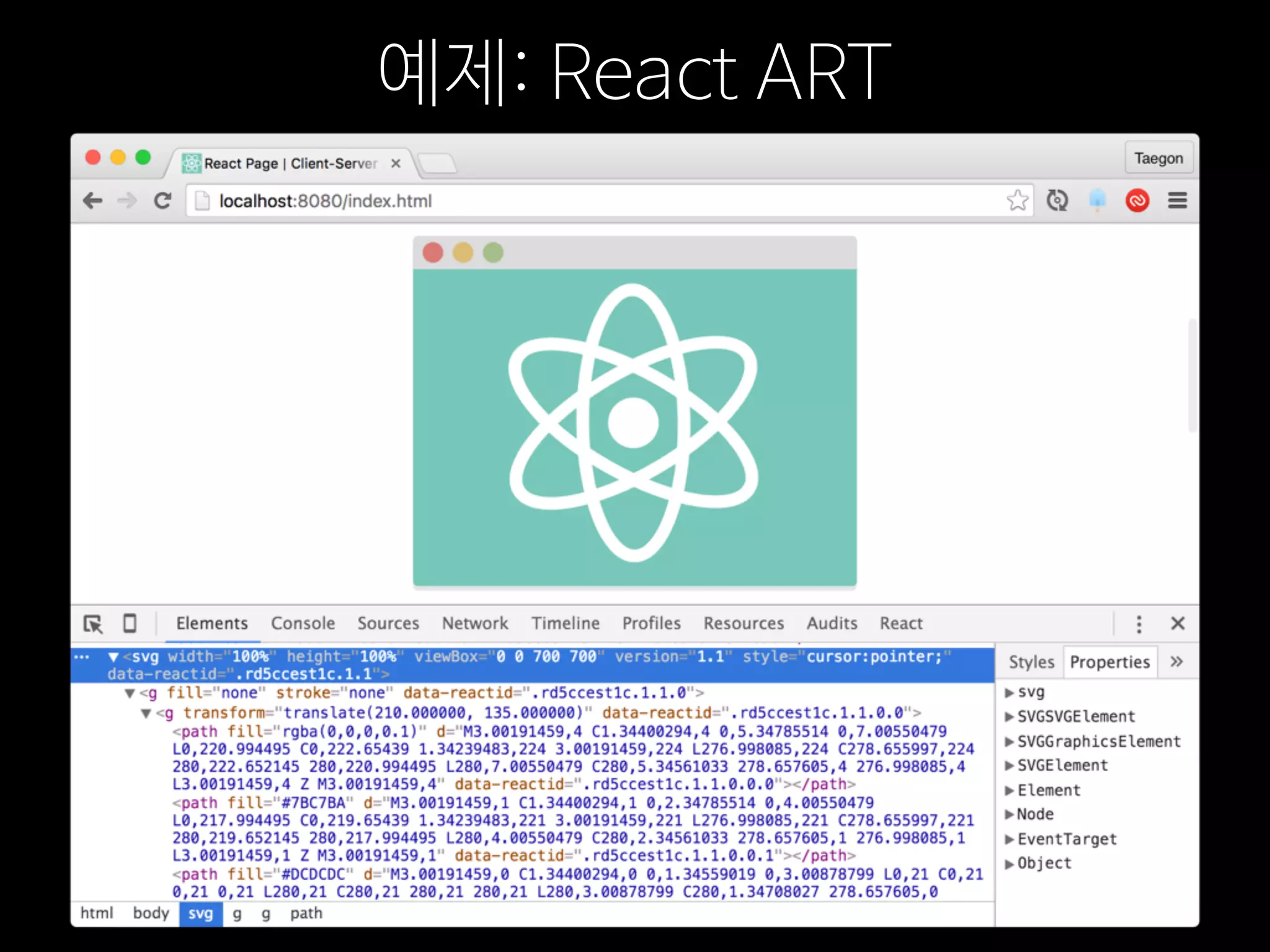The image size is (1270, 952).
Task: Show more sidebar tabs chevron
Action: [x=1176, y=662]
